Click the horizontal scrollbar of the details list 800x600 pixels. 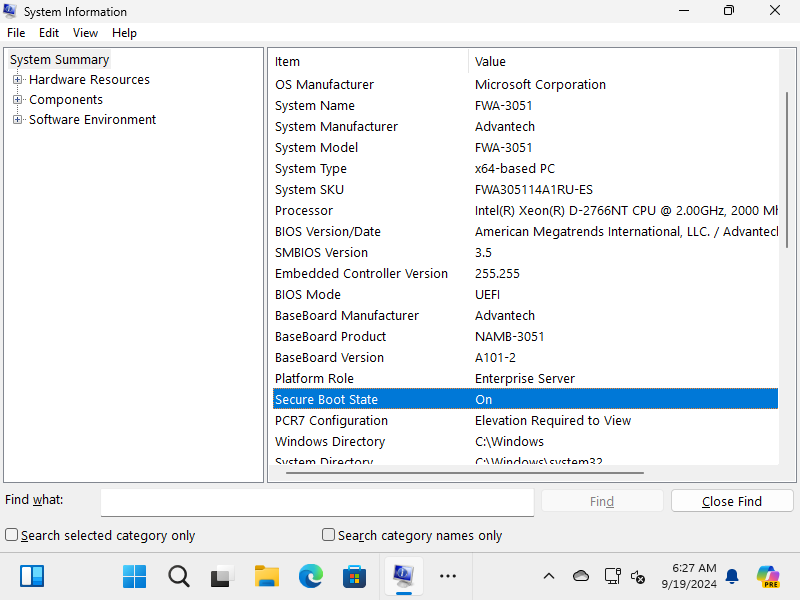(464, 473)
